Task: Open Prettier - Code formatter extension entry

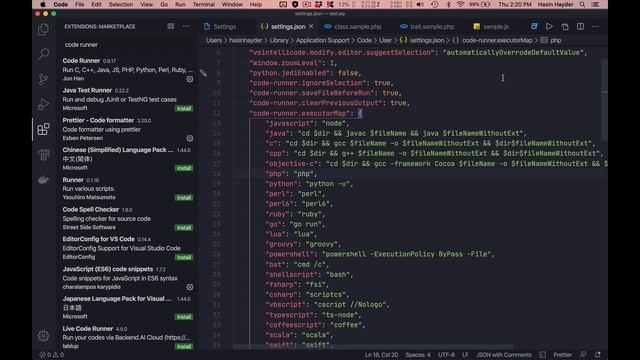Action: click(128, 129)
